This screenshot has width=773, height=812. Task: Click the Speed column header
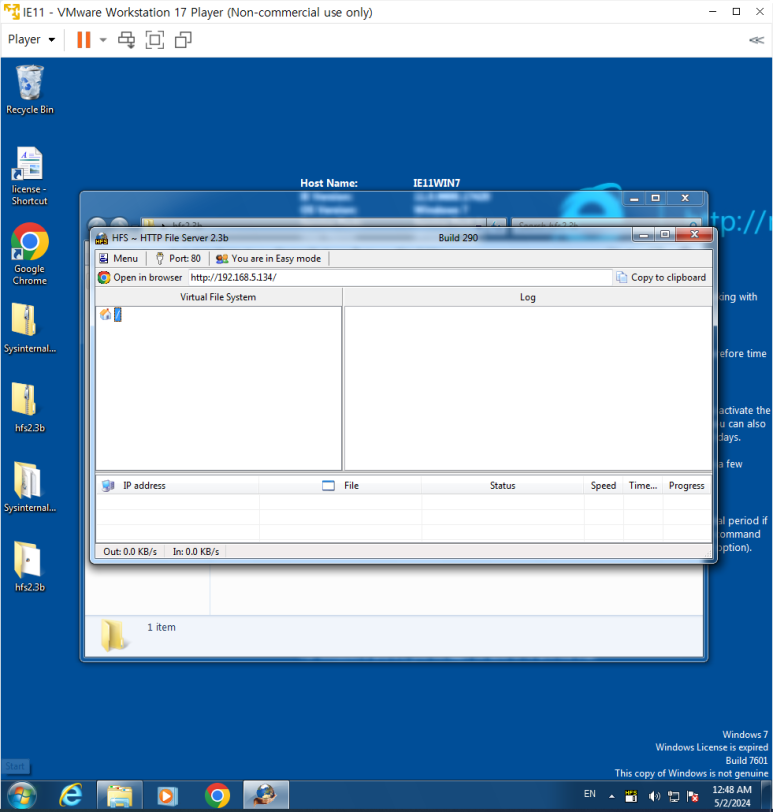pyautogui.click(x=603, y=486)
